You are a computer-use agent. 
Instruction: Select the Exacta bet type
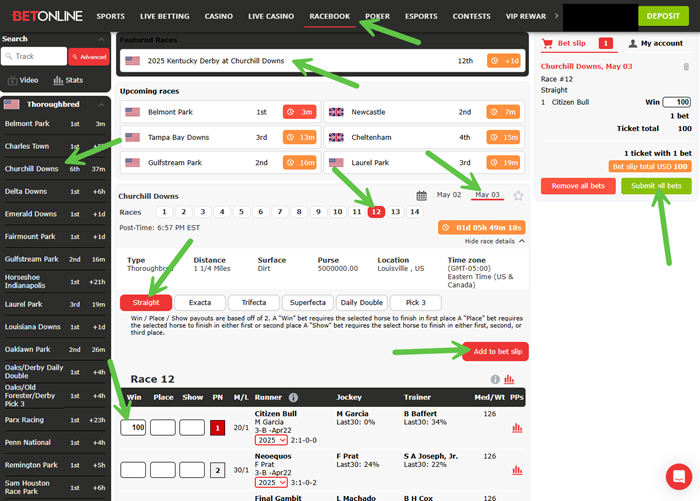coord(198,303)
